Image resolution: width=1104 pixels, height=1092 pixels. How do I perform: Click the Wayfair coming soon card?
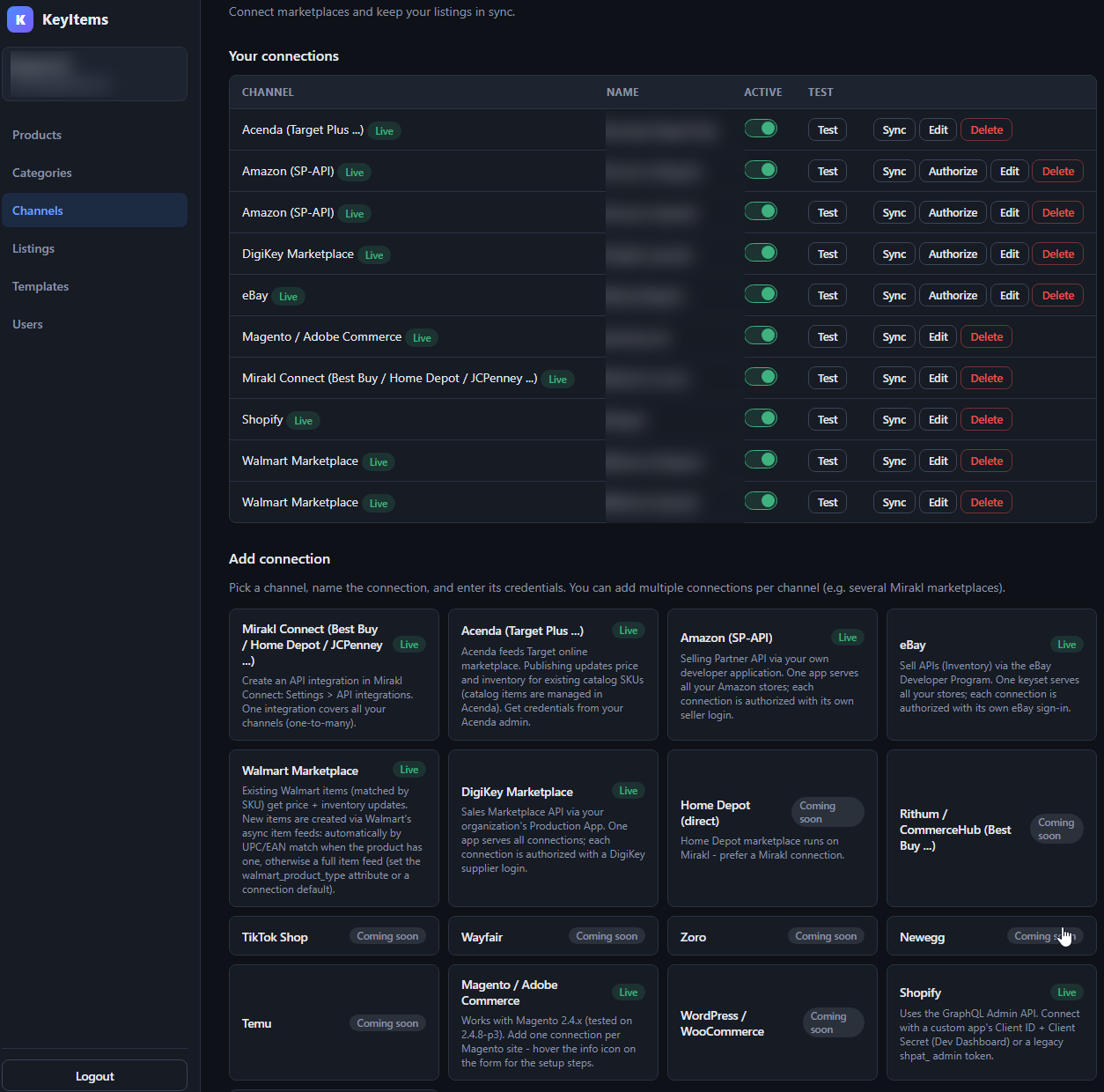point(553,936)
